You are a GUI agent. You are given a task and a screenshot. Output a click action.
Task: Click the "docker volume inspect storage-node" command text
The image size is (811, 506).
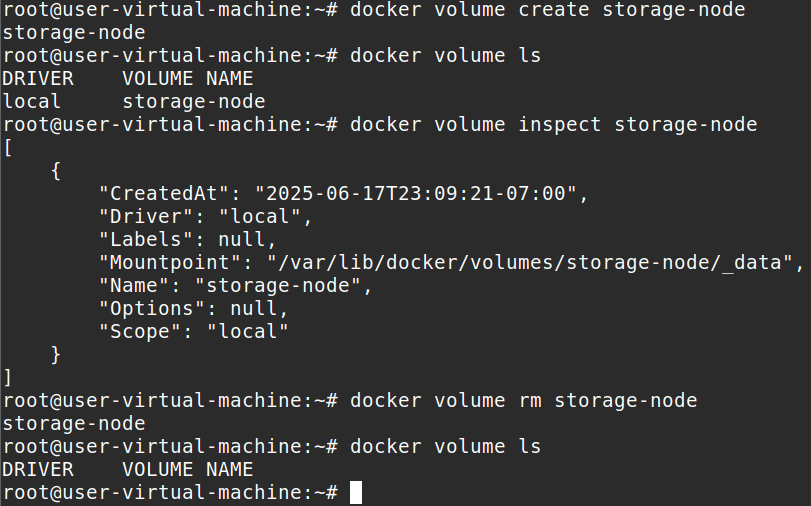pyautogui.click(x=553, y=125)
